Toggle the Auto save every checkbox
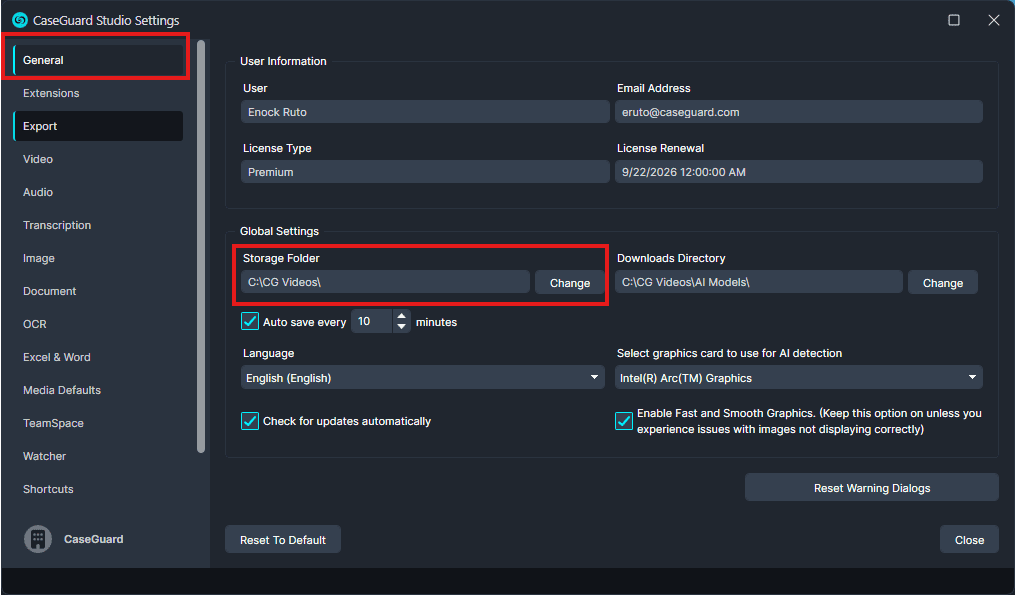The image size is (1015, 595). (251, 322)
